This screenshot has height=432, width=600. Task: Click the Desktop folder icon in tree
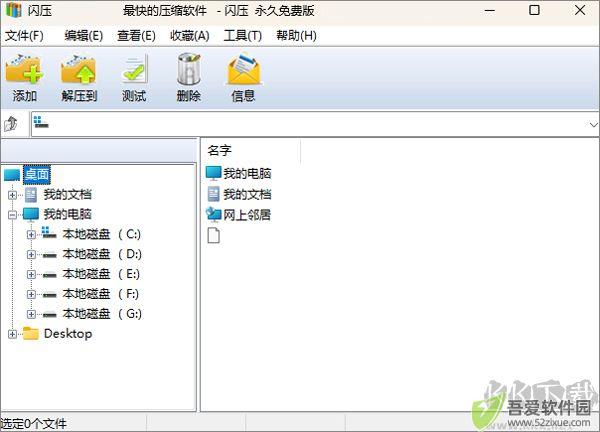click(x=31, y=334)
